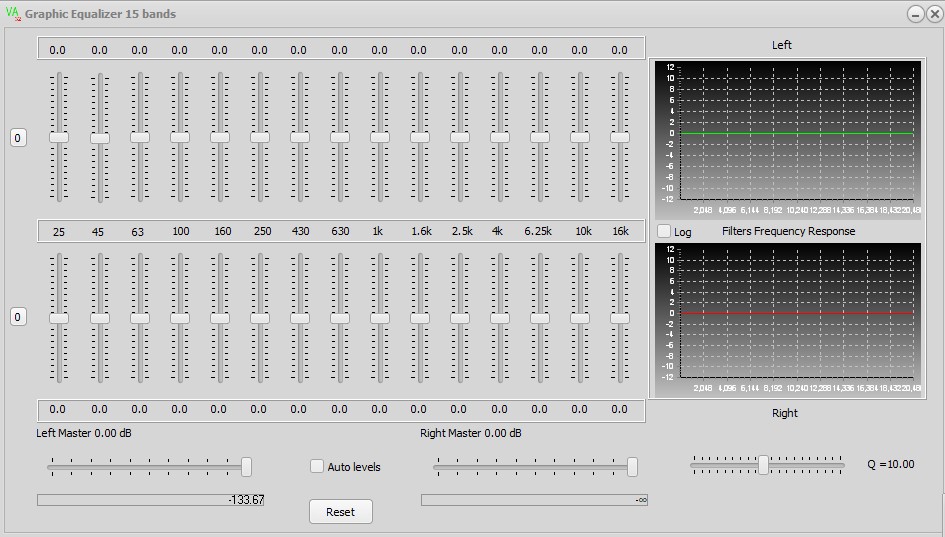Viewport: 945px width, 537px height.
Task: Click the right channel 100 Hz slider handle
Action: 179,317
